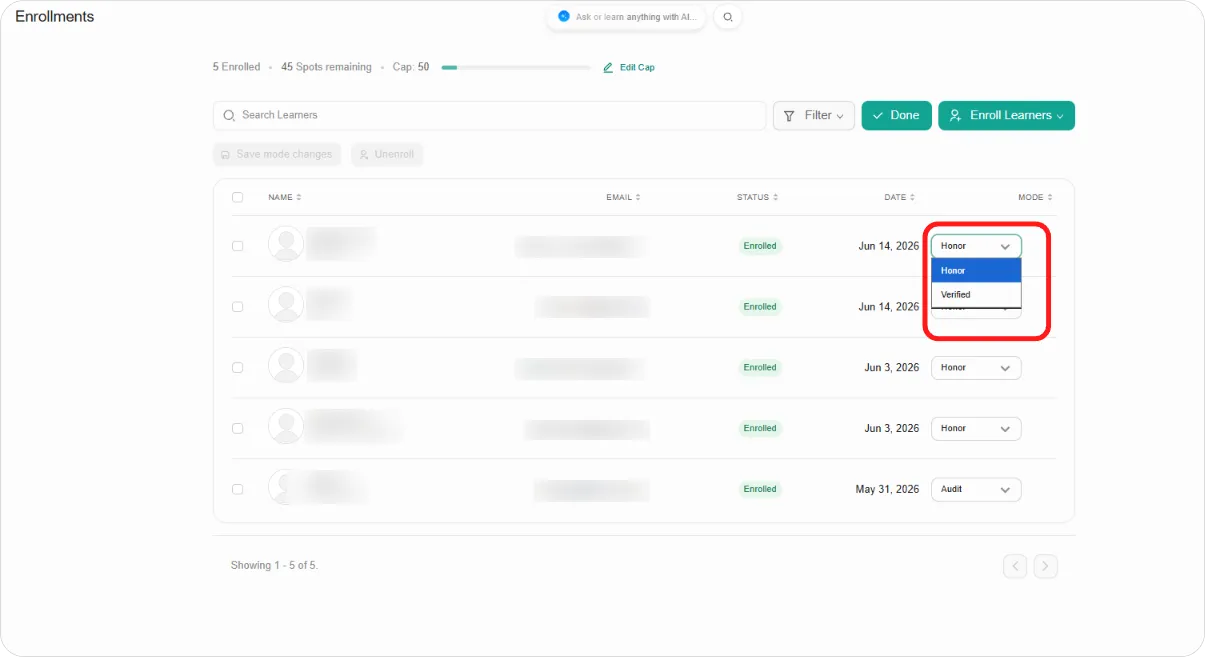Expand the Enroll Learners dropdown

click(1006, 116)
